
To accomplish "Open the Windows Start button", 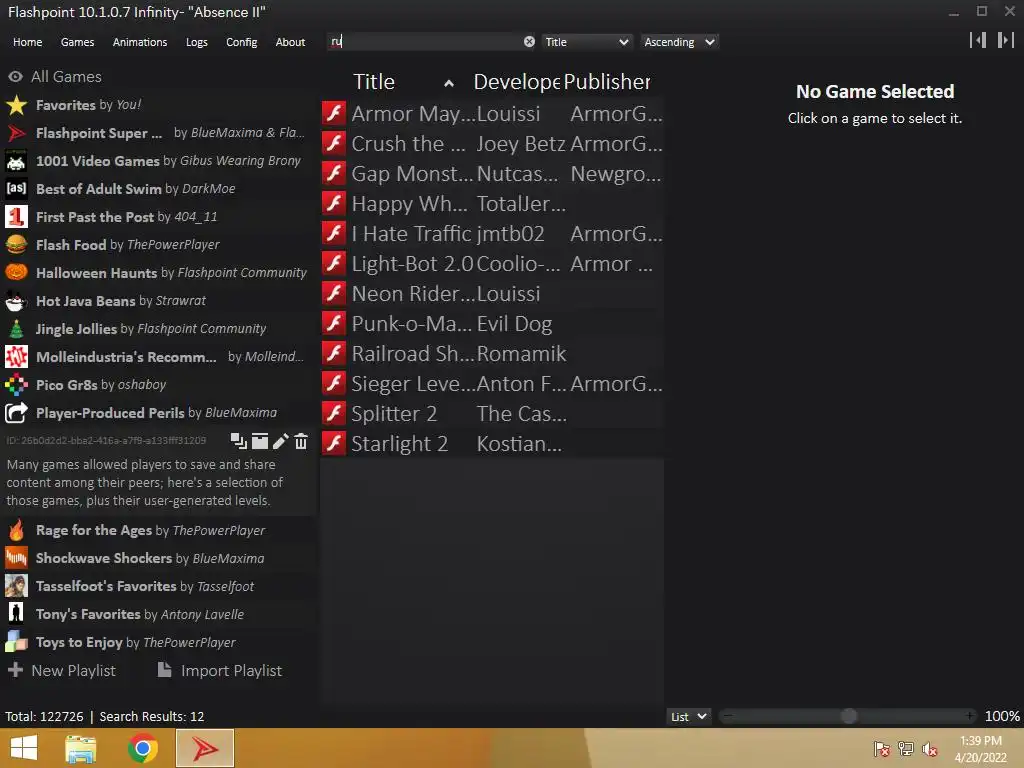I will click(24, 748).
